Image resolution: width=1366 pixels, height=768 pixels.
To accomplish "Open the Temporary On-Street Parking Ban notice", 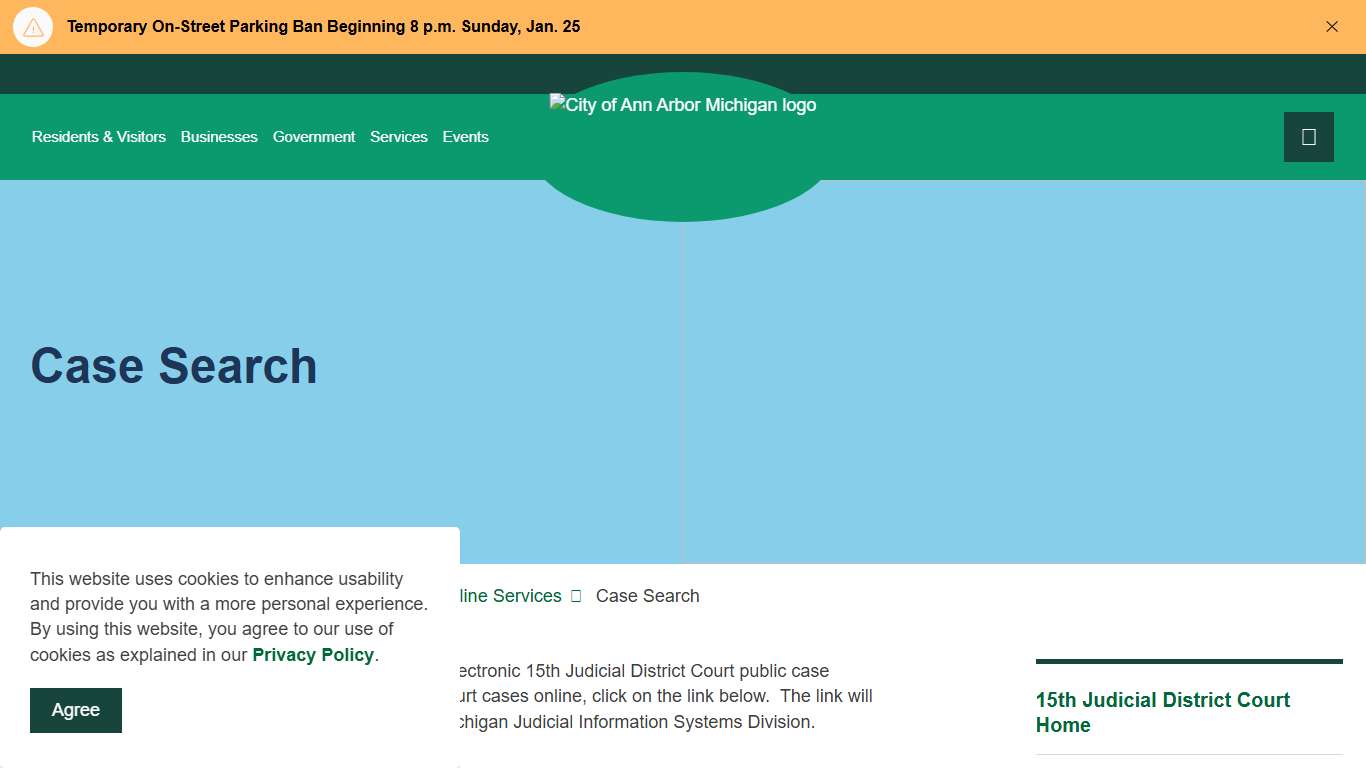I will (323, 27).
